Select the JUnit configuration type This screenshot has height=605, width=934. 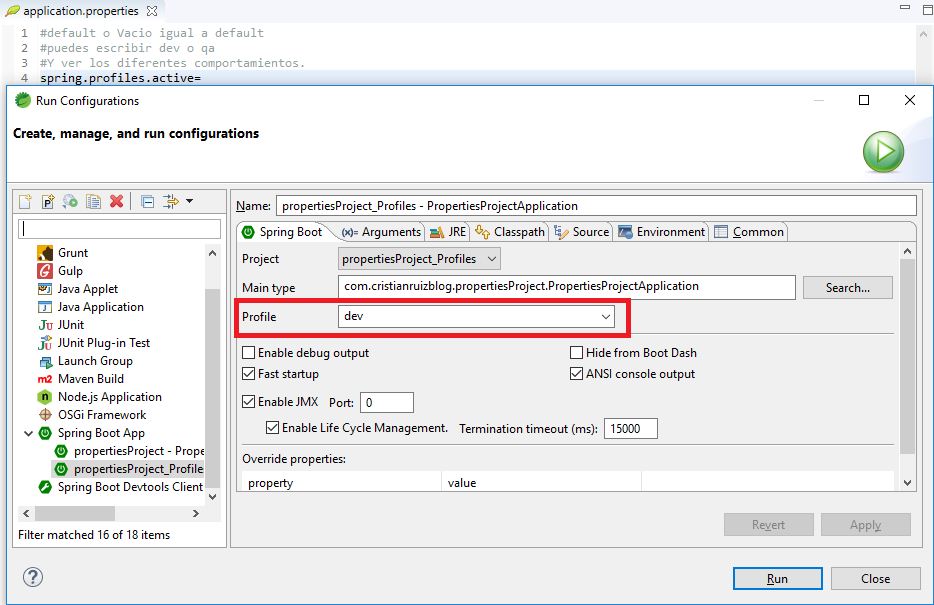(x=61, y=325)
